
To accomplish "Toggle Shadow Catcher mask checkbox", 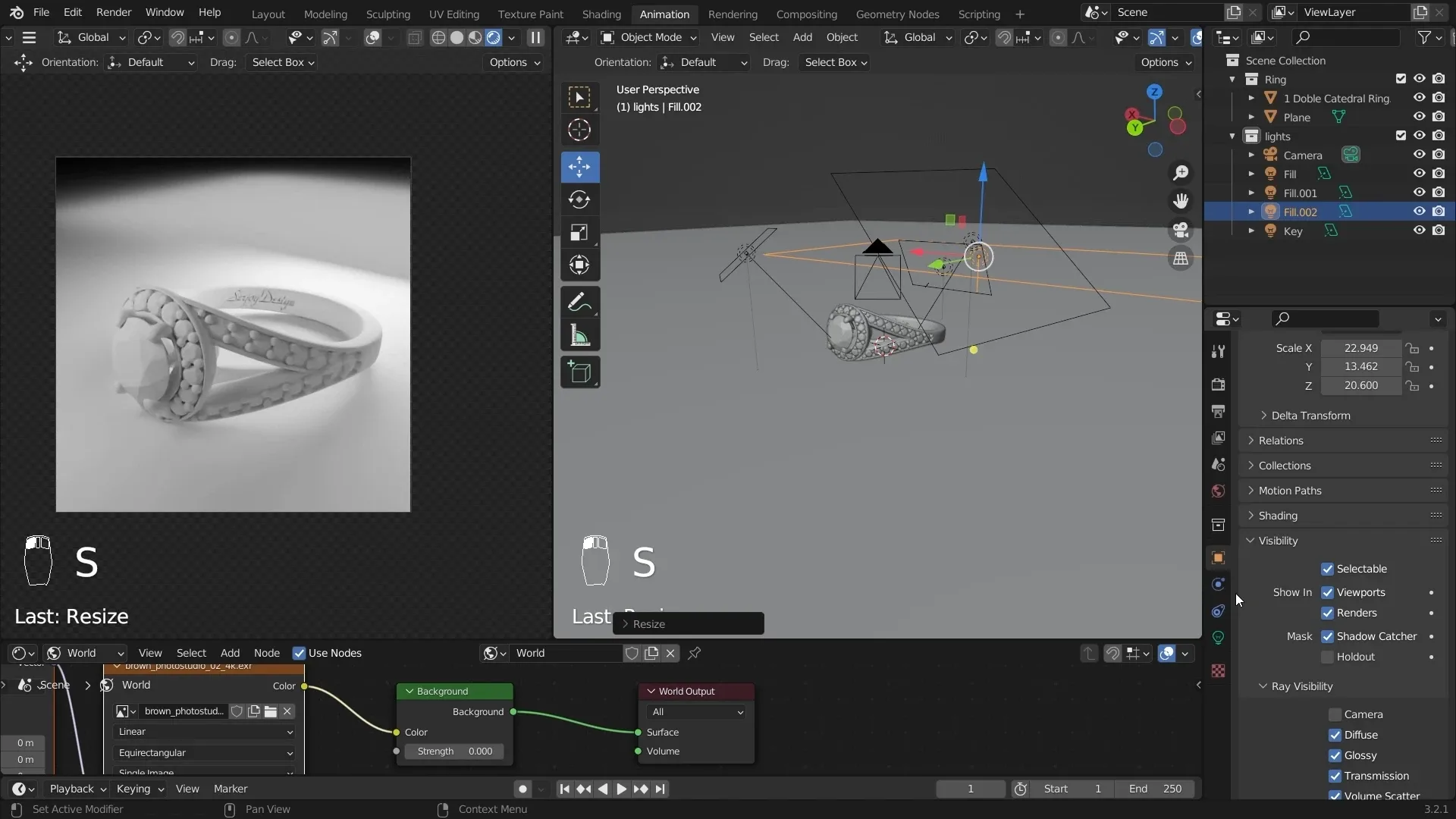I will pyautogui.click(x=1327, y=636).
